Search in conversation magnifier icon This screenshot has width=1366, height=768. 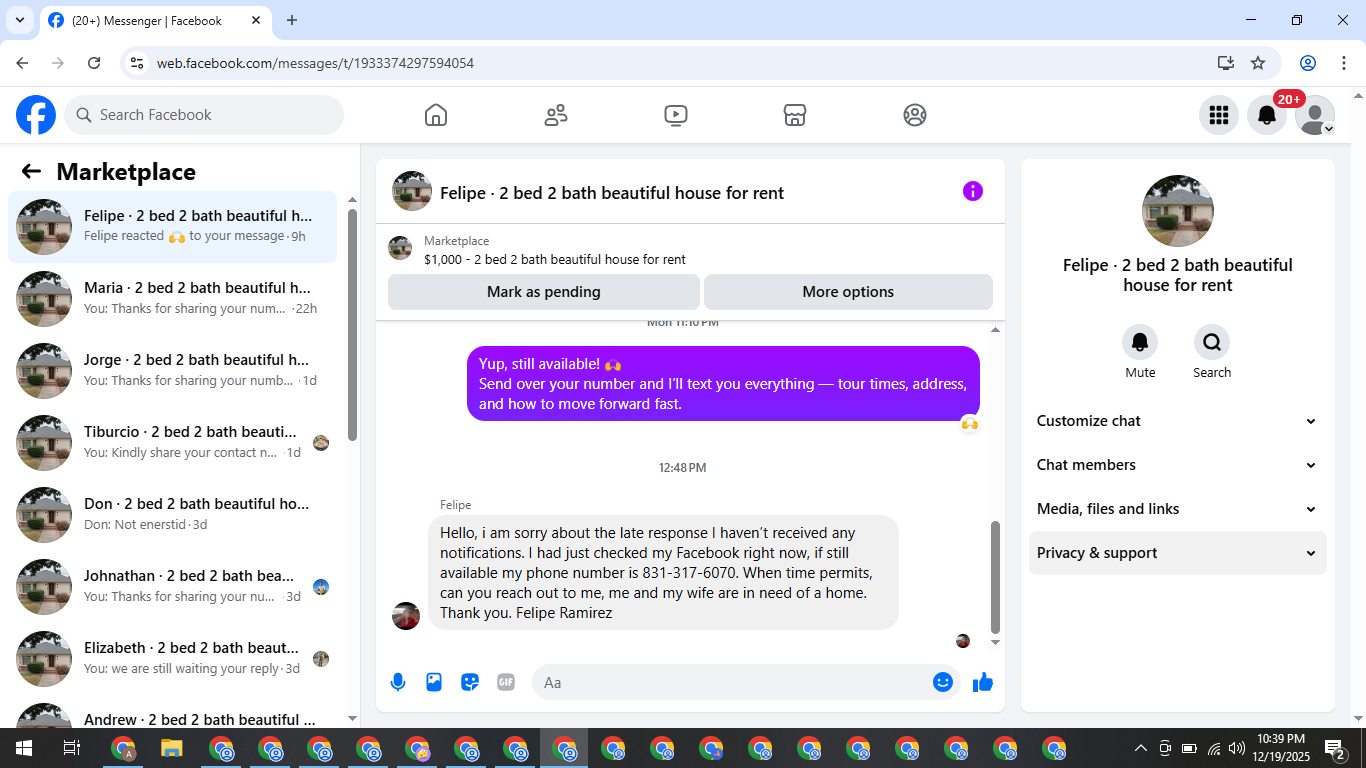pyautogui.click(x=1212, y=342)
